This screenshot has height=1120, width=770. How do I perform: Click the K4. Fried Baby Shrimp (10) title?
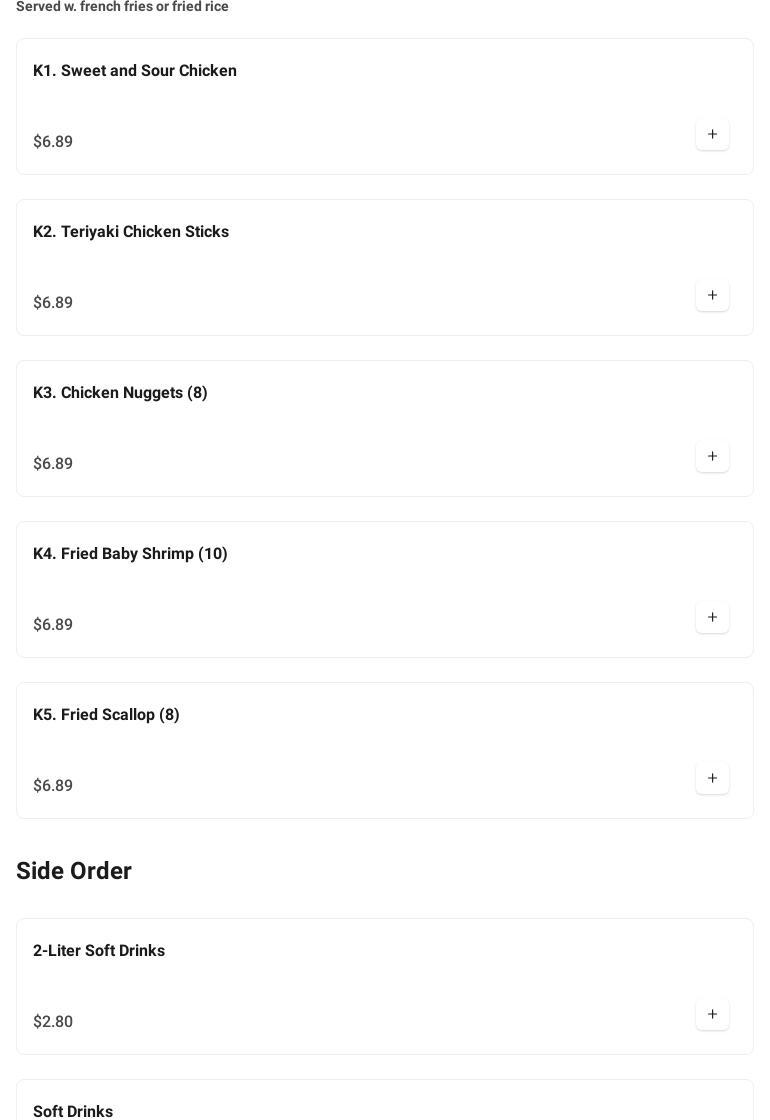(x=130, y=554)
